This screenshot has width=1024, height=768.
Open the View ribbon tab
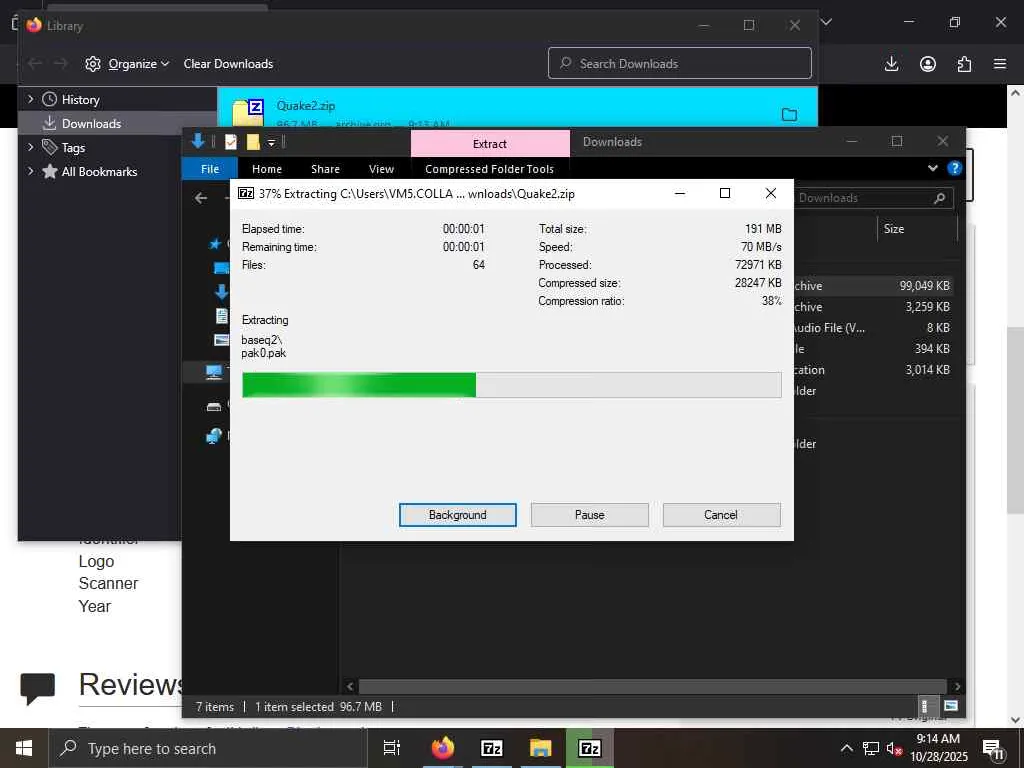tap(381, 168)
